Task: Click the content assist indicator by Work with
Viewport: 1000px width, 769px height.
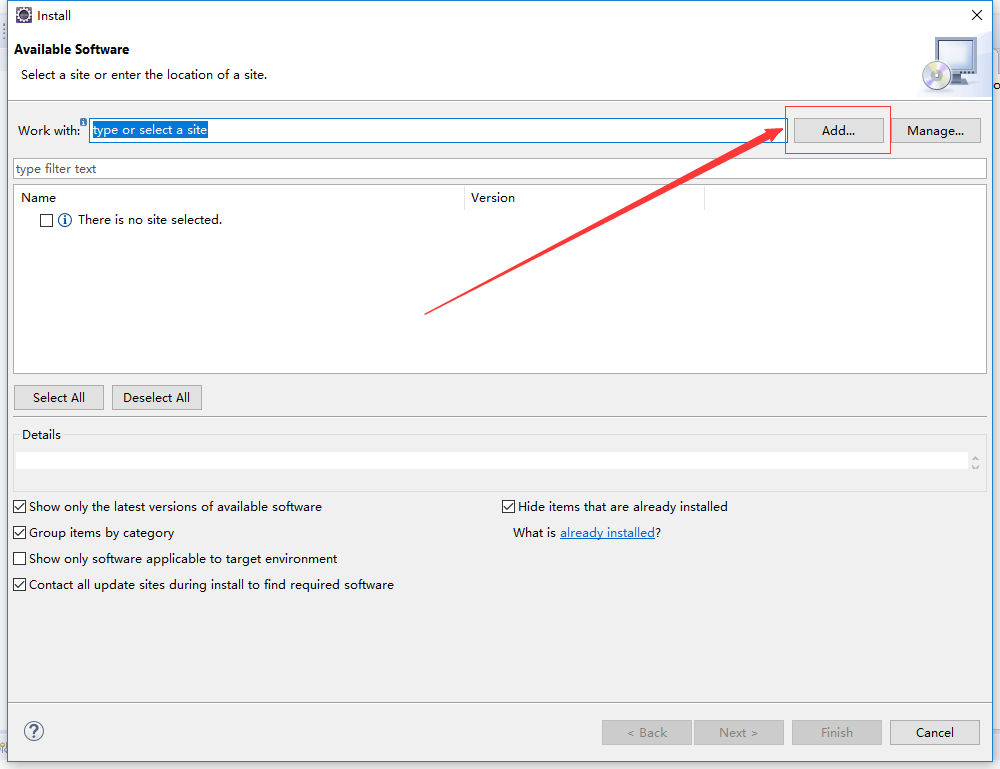Action: (x=84, y=122)
